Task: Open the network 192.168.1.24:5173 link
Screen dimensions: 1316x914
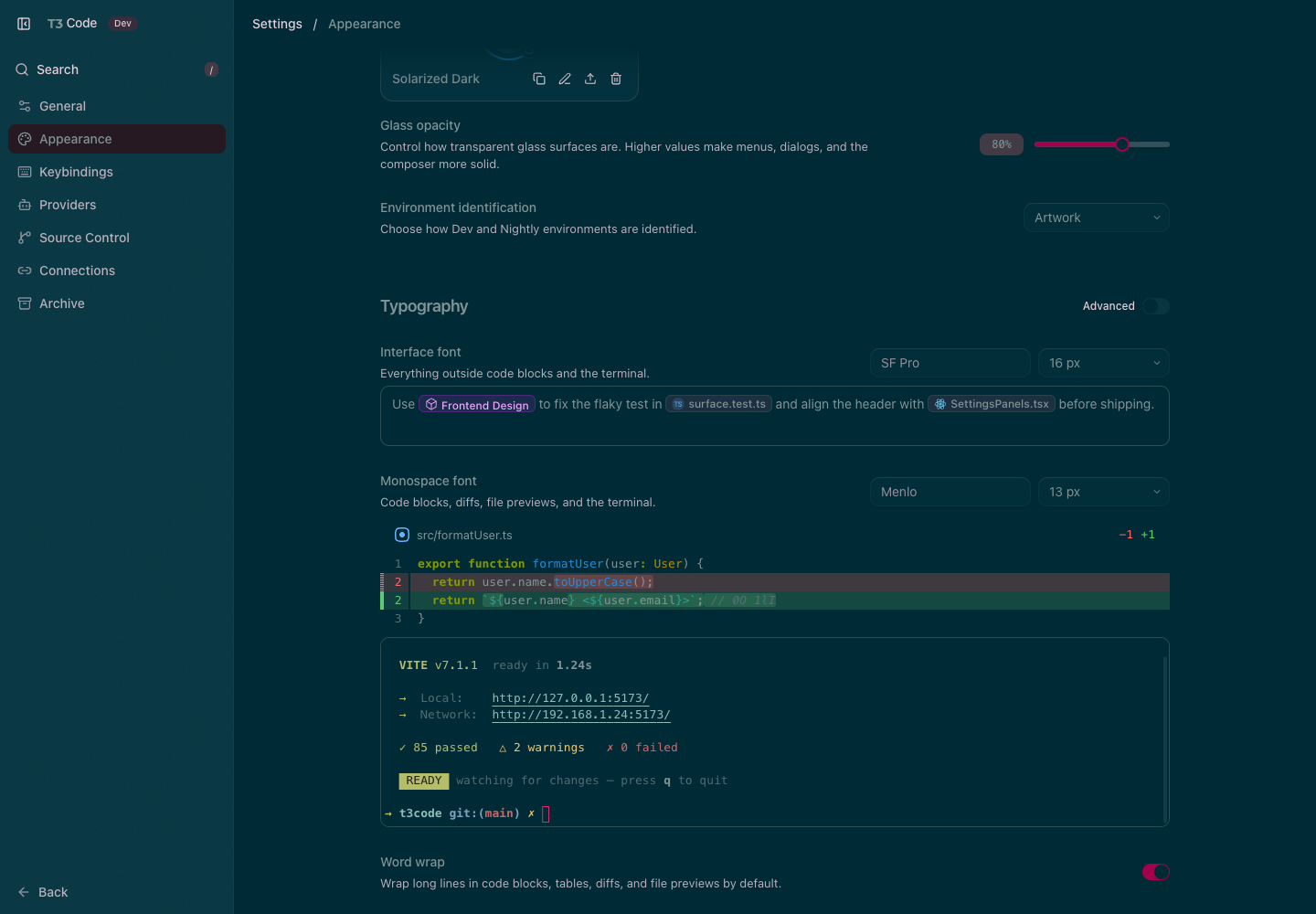Action: 581,715
